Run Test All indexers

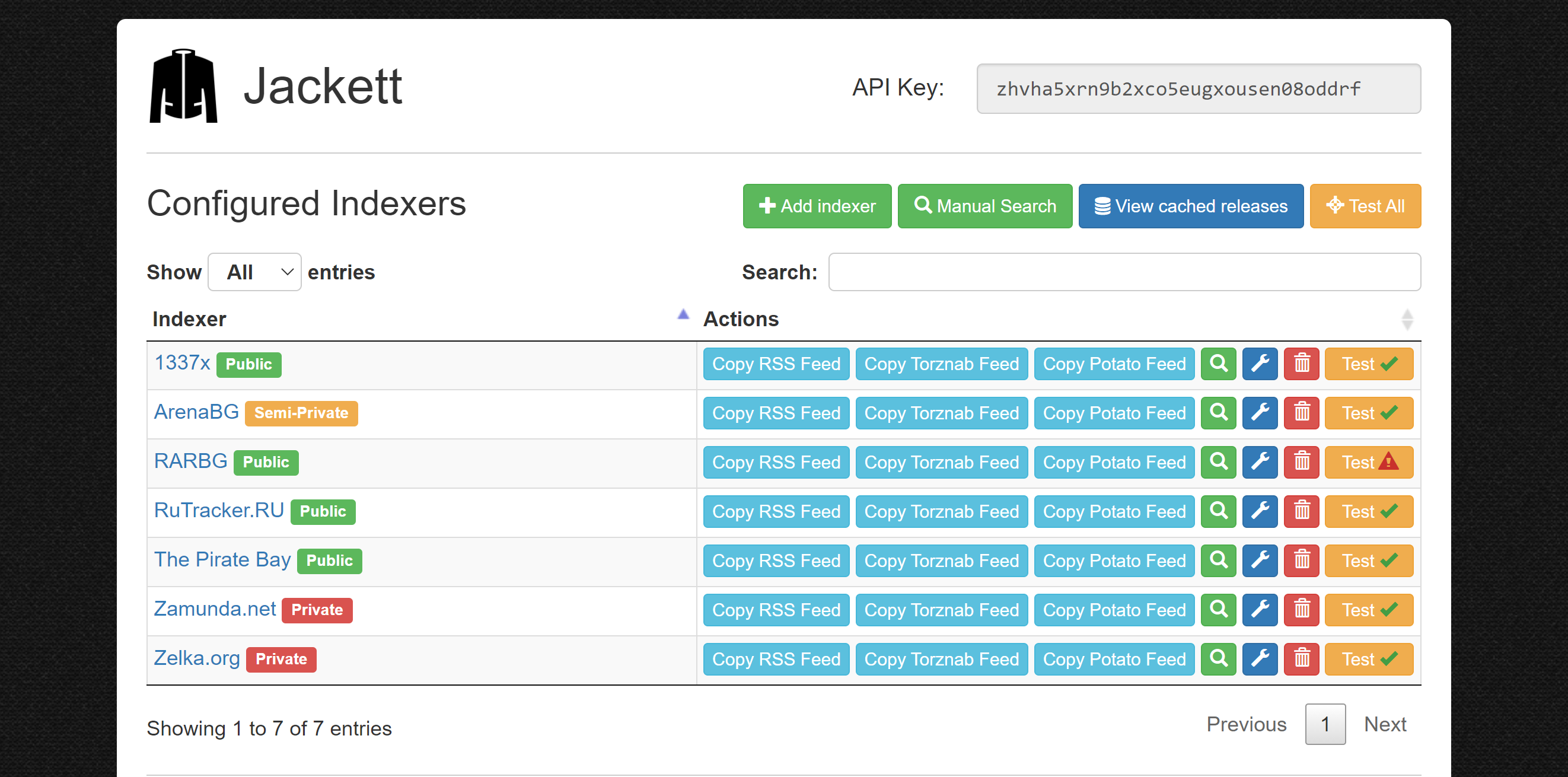(x=1365, y=206)
